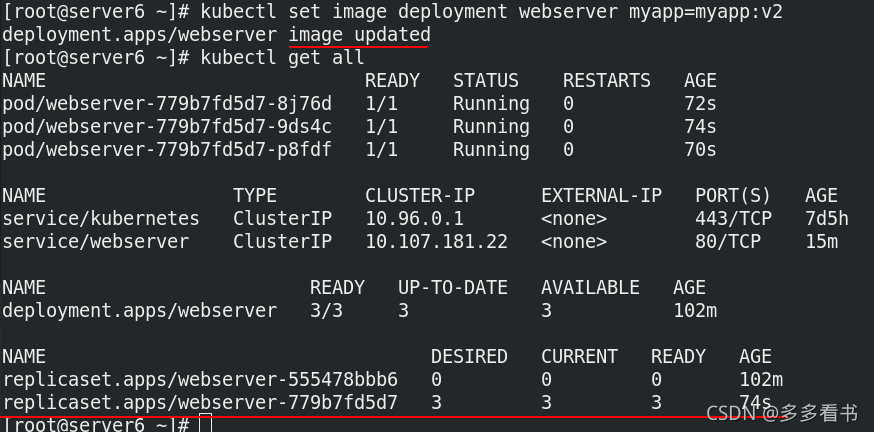
Task: Click the deployment READY value 3/3
Action: tap(326, 310)
